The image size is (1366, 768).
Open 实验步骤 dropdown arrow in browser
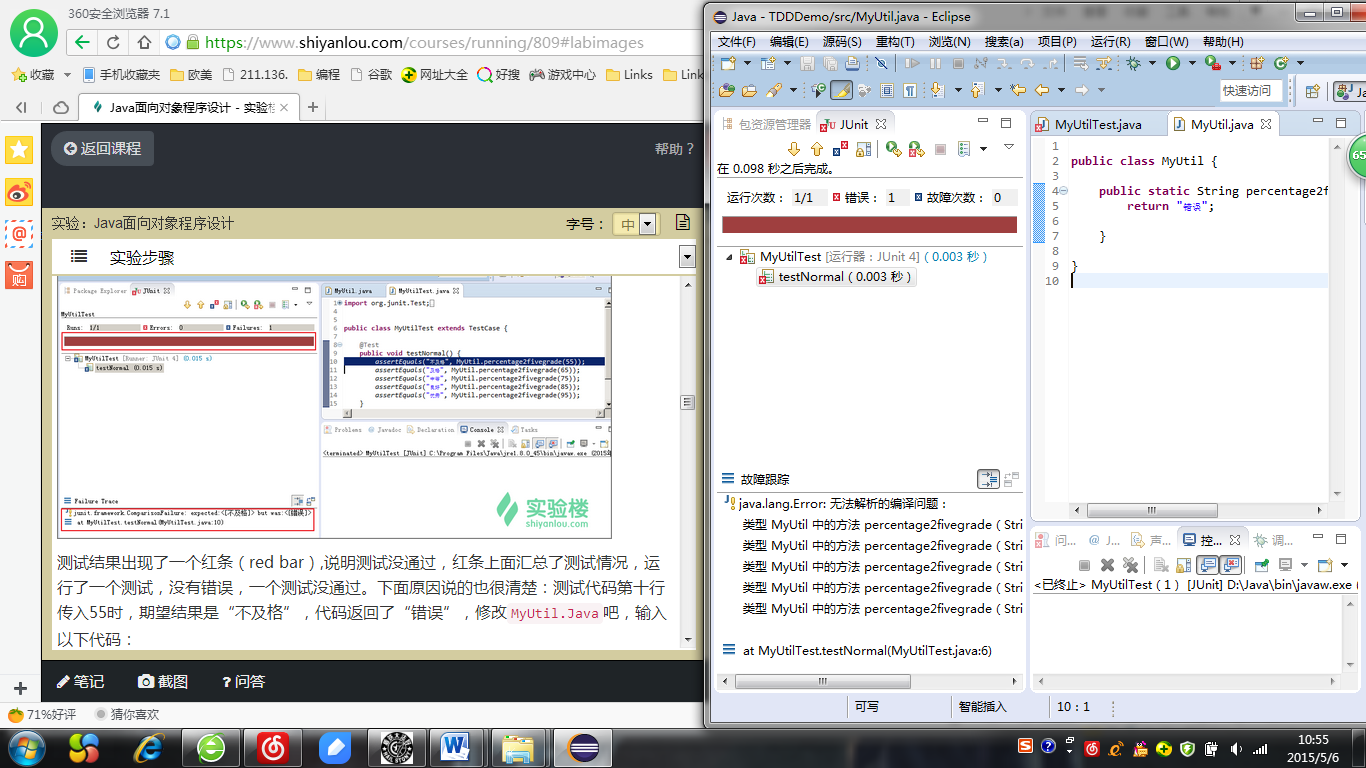click(687, 257)
